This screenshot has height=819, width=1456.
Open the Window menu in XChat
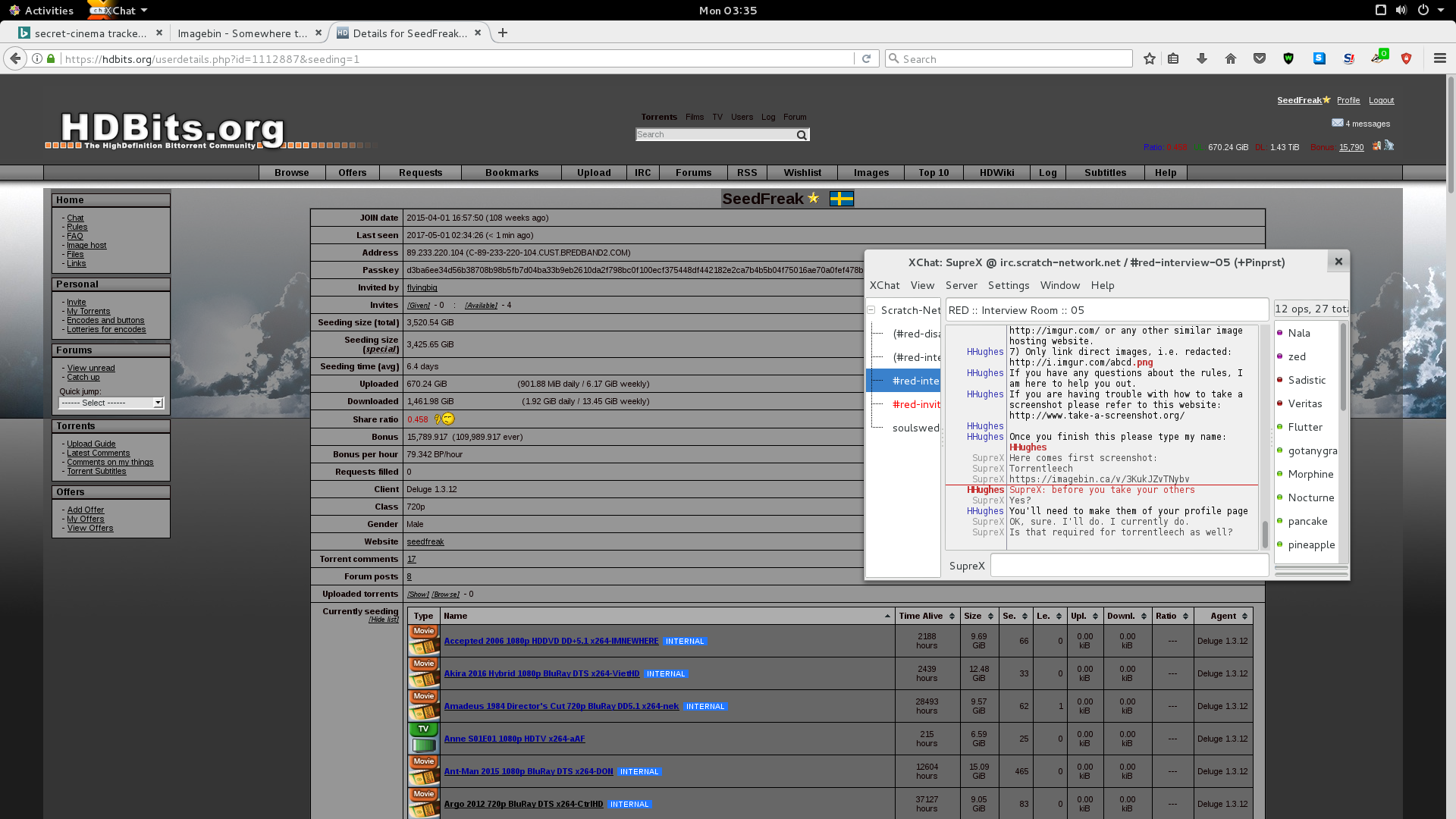(x=1059, y=285)
